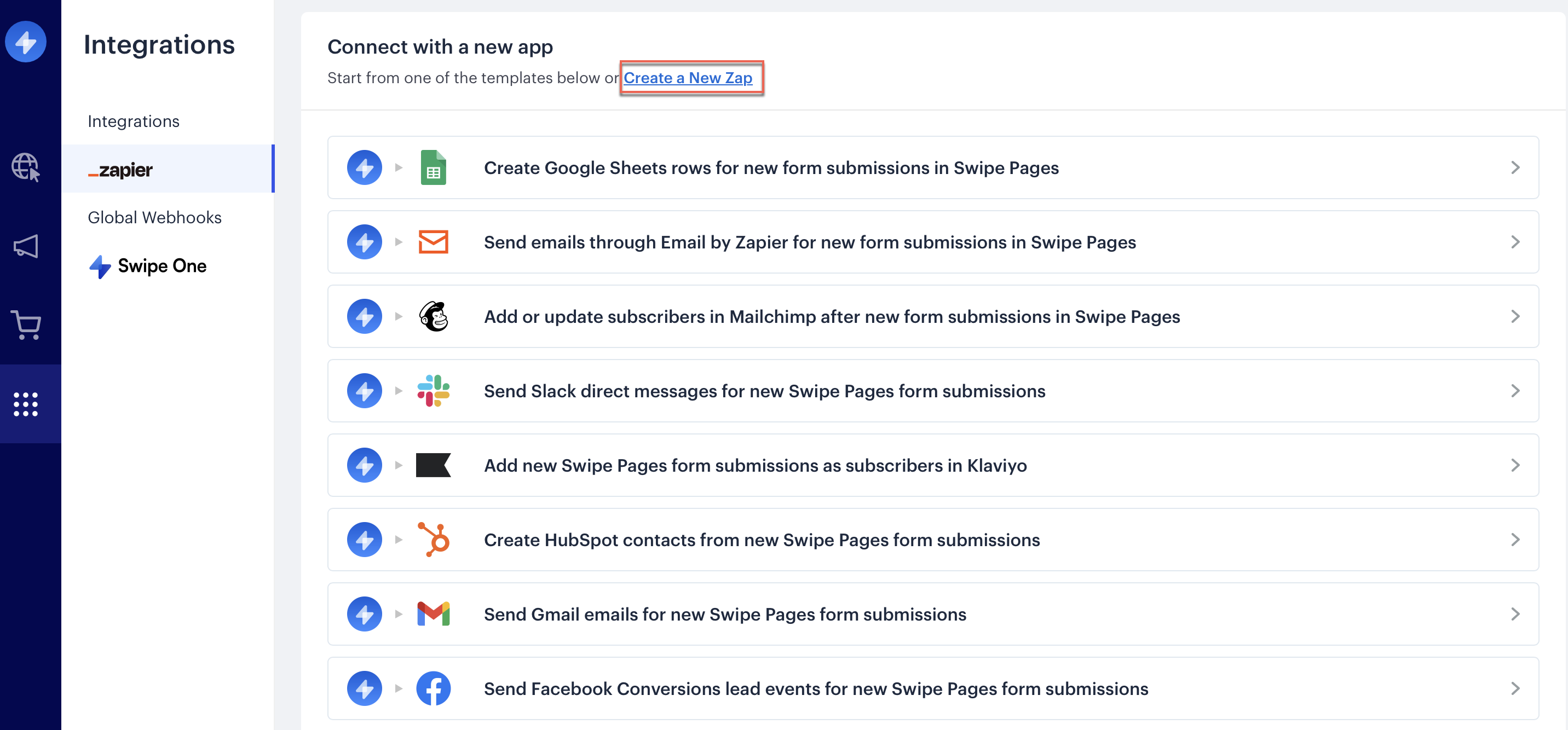The height and width of the screenshot is (730, 1568).
Task: Open the Slack direct messages template details
Action: 1515,391
